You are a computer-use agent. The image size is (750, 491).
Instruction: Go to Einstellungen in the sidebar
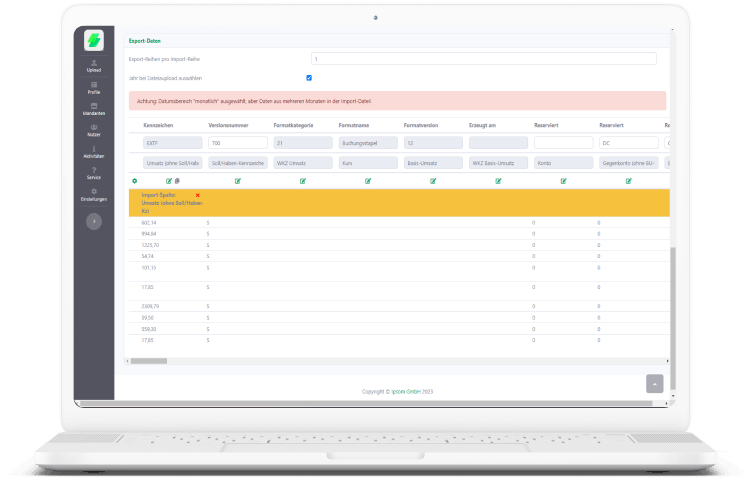(x=94, y=193)
